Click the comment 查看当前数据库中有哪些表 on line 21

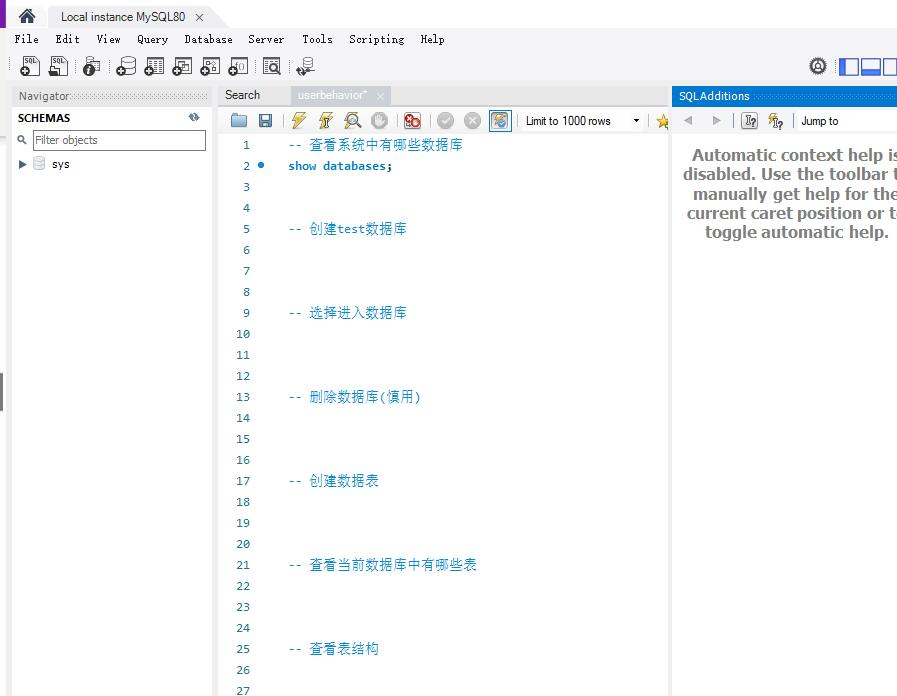382,565
